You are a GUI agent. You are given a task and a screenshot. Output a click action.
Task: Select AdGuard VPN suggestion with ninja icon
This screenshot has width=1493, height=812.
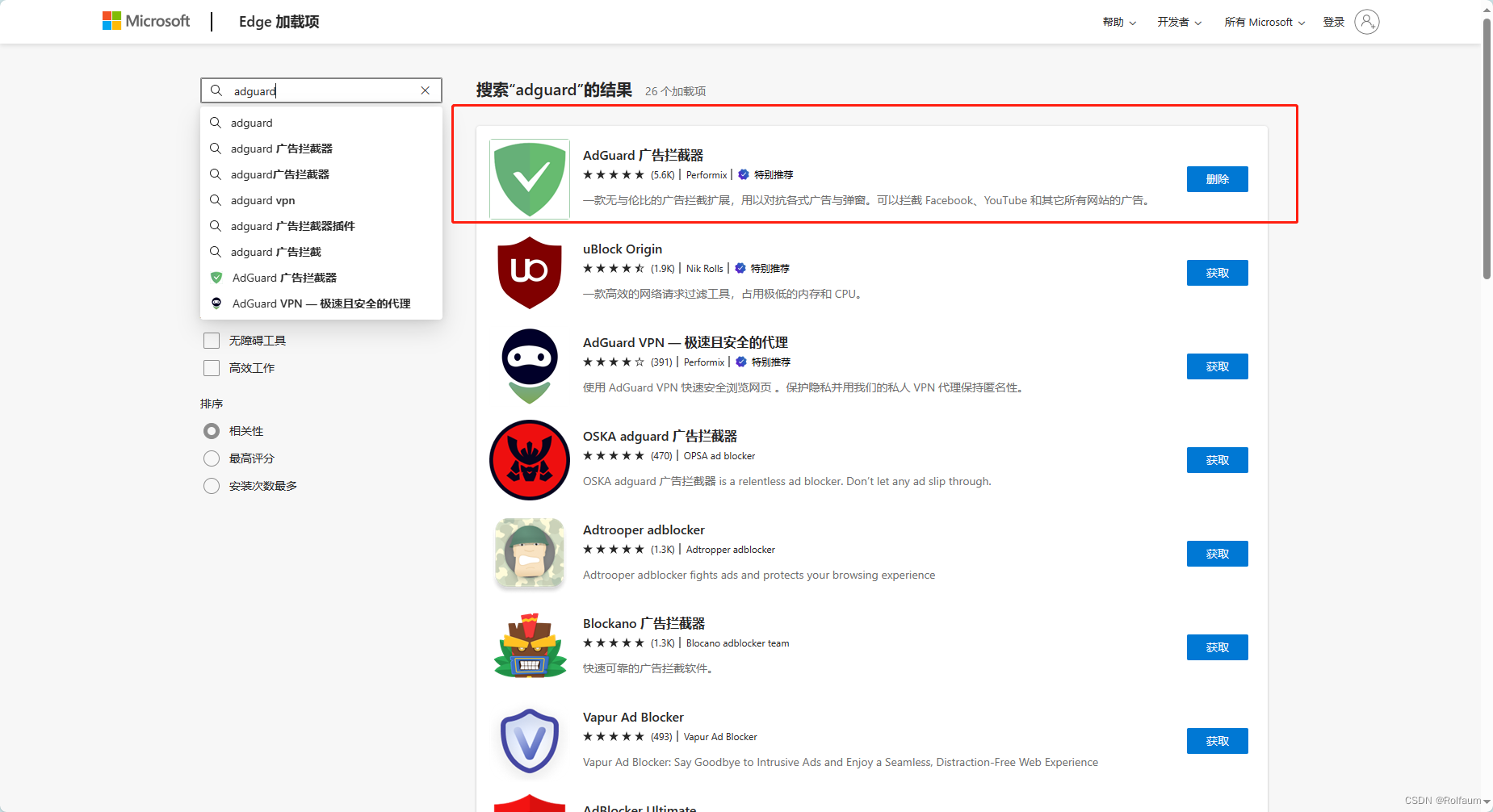coord(321,303)
